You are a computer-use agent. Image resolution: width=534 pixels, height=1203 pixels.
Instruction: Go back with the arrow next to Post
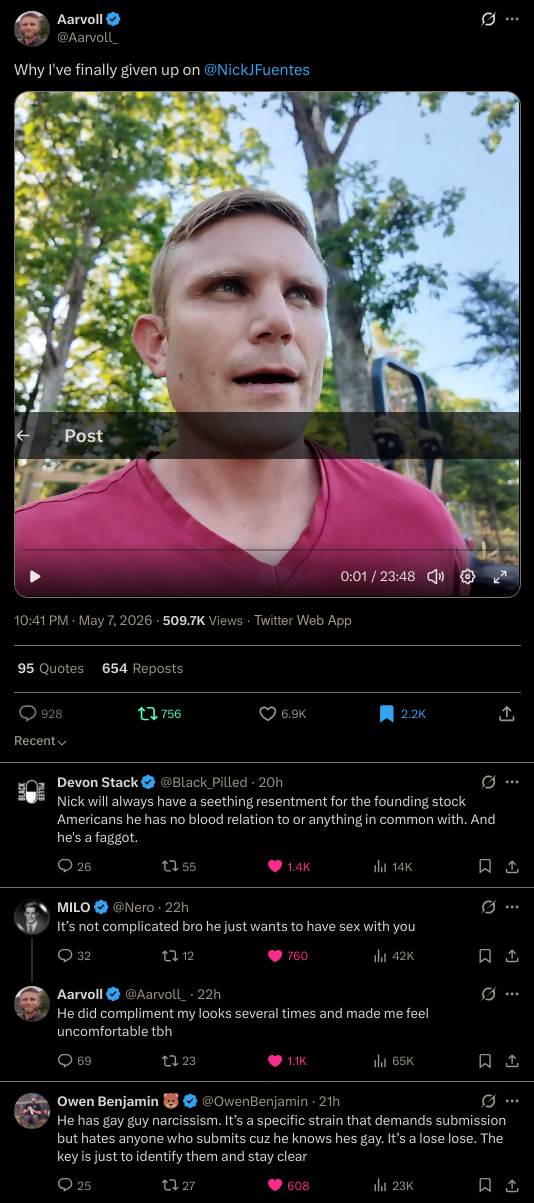point(24,436)
